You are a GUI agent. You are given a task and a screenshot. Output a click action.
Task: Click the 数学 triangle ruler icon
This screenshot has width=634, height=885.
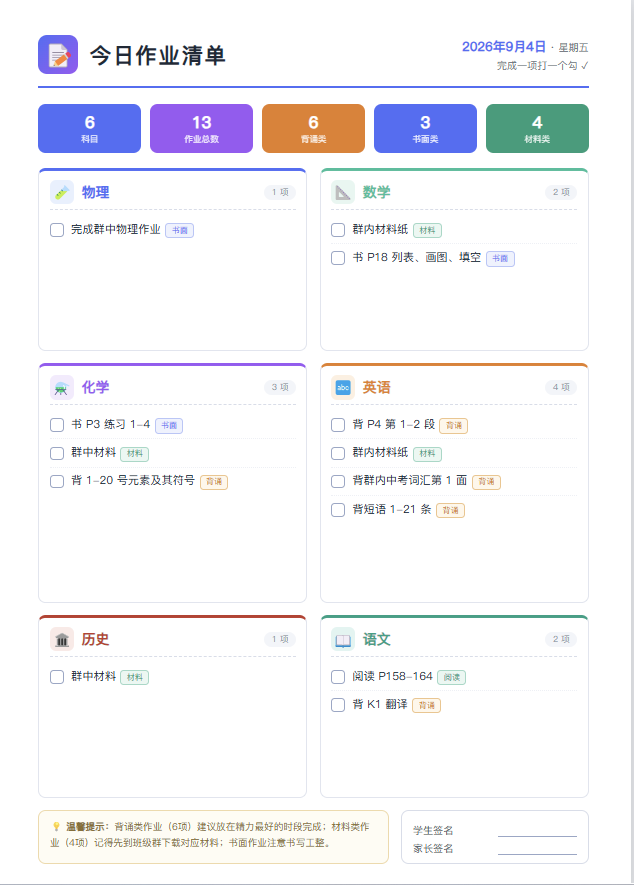point(343,192)
